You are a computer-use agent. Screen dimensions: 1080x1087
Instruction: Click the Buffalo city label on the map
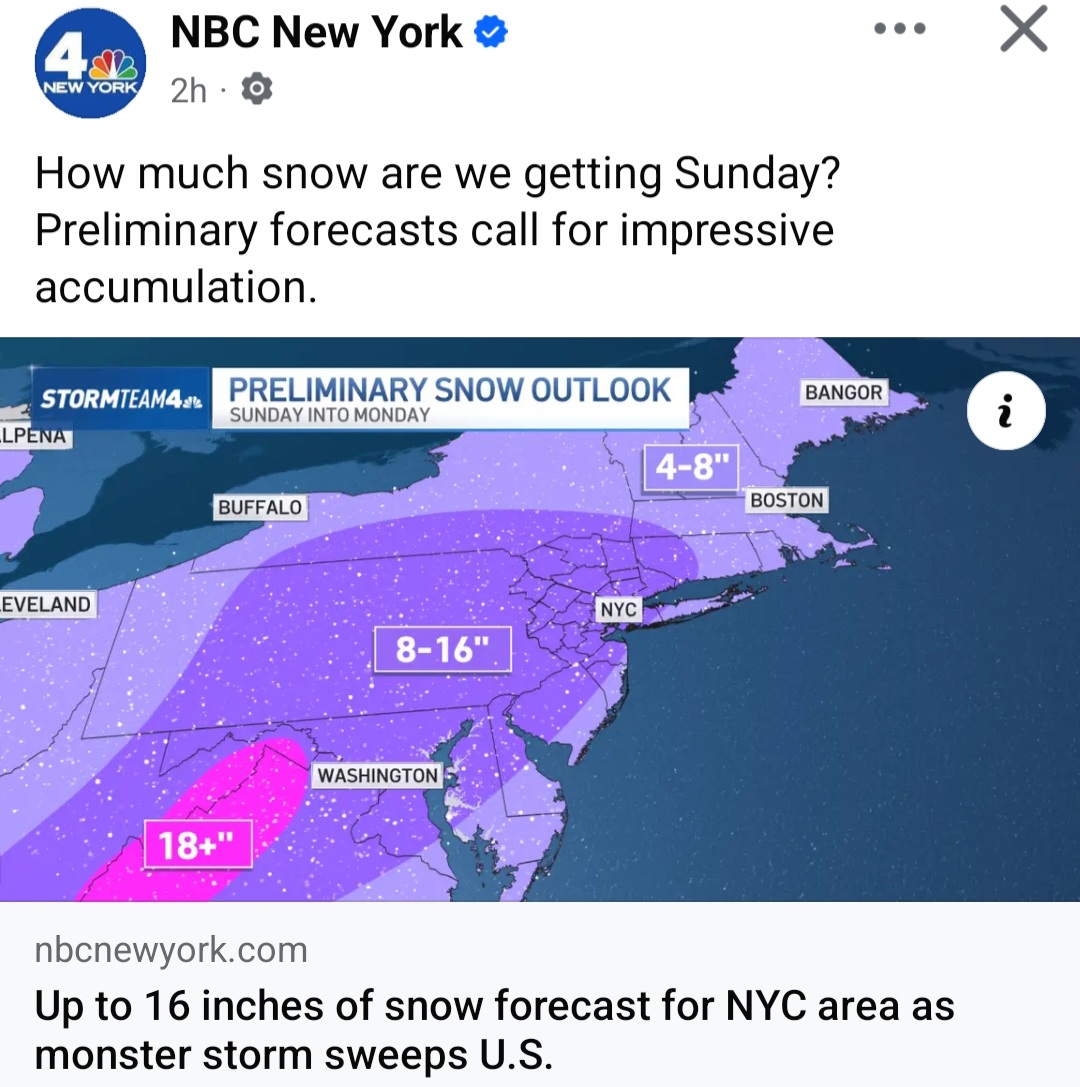point(260,507)
